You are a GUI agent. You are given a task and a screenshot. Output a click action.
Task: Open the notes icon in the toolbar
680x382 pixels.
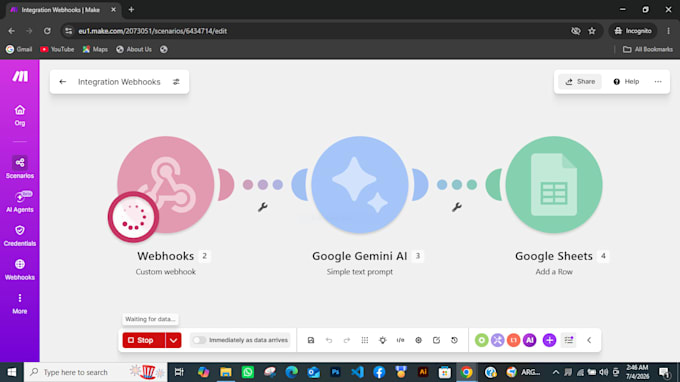tap(436, 340)
